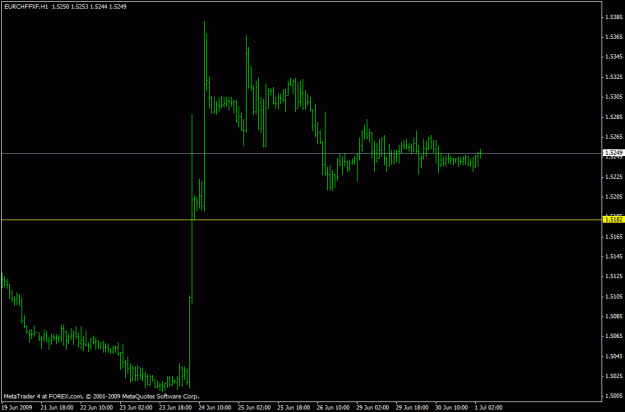625x412 pixels.
Task: Click the 1.5005 price axis label
Action: pos(614,396)
